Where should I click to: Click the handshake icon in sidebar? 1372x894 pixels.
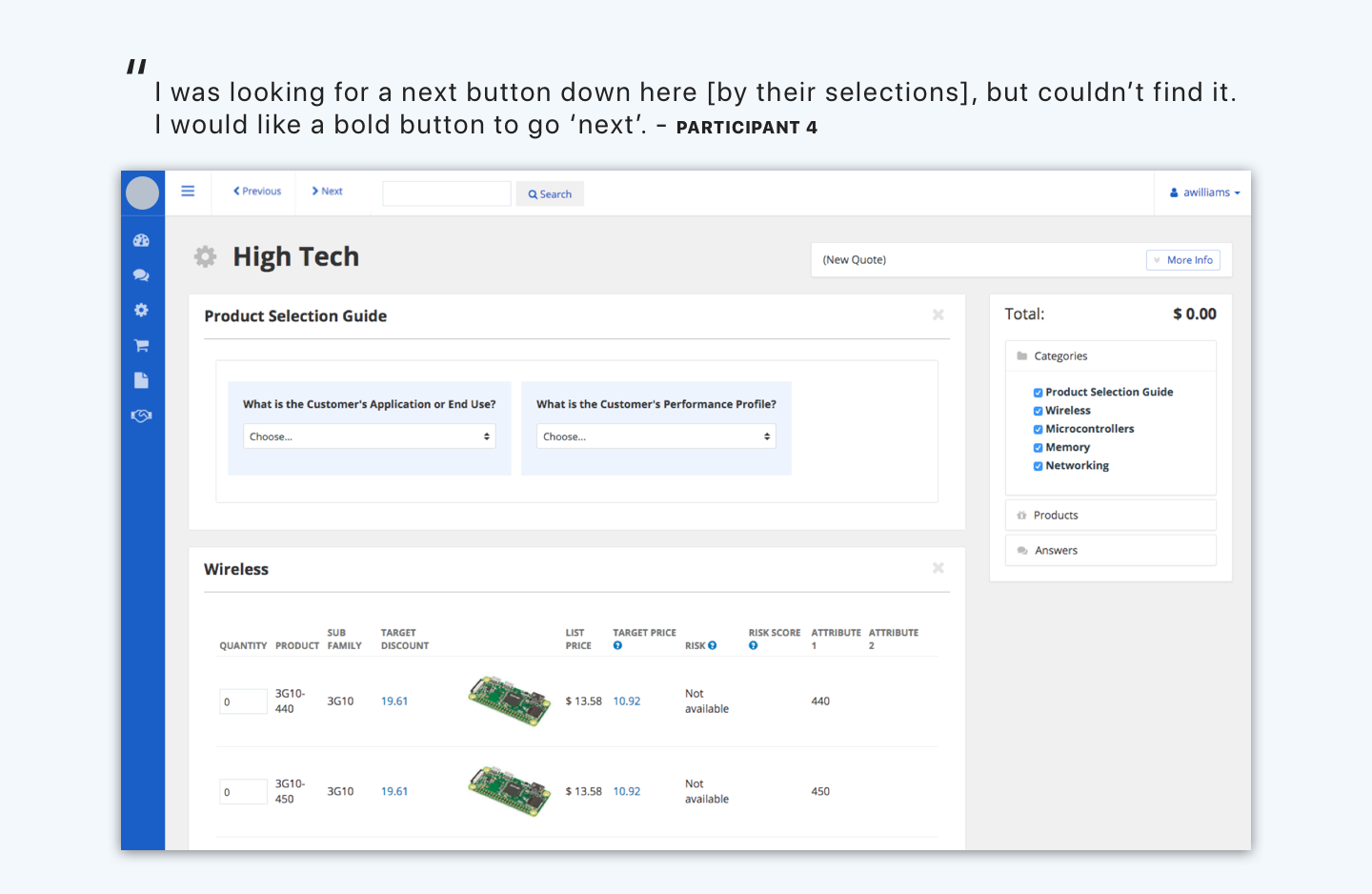pyautogui.click(x=141, y=416)
